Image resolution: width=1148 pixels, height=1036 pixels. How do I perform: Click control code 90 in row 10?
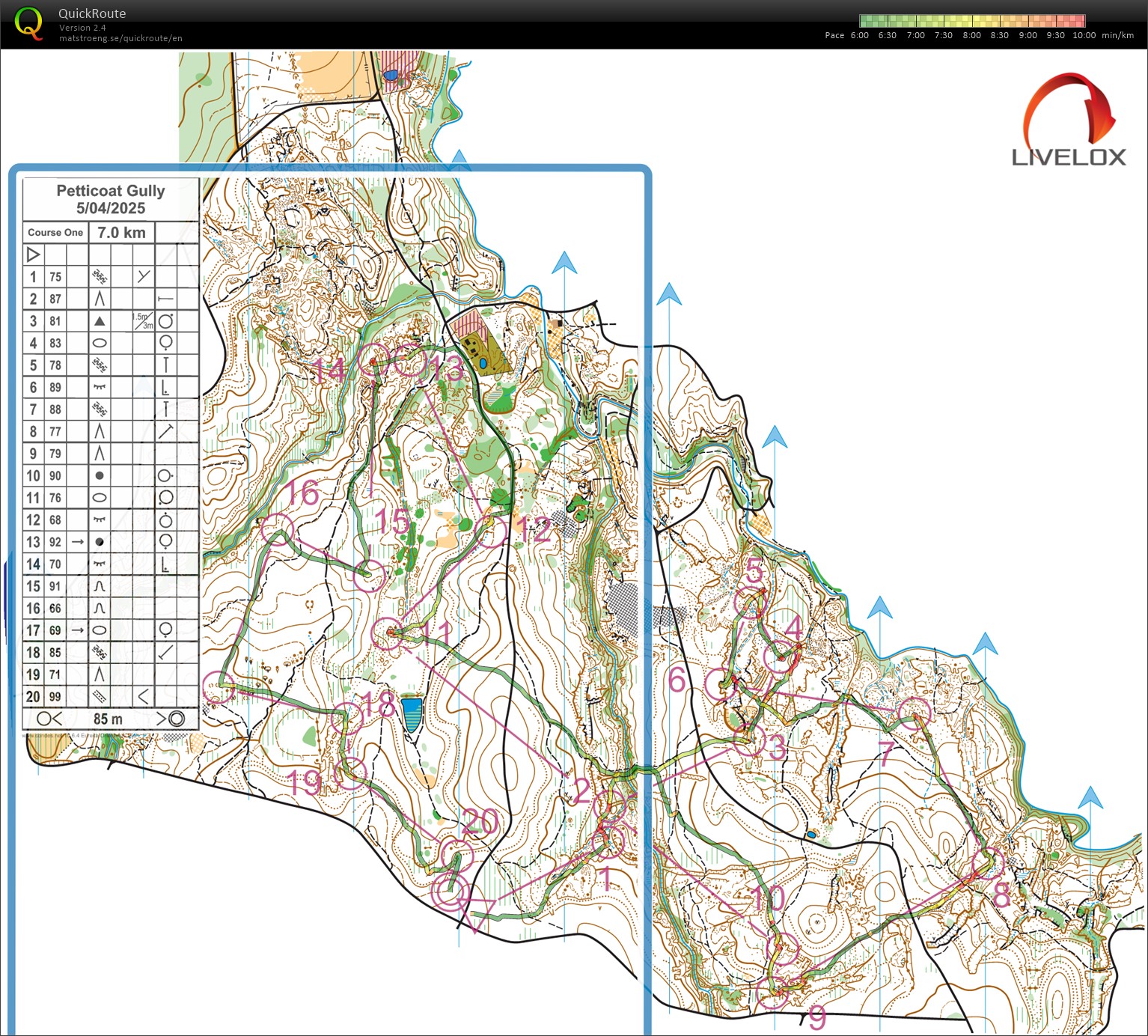[x=55, y=476]
